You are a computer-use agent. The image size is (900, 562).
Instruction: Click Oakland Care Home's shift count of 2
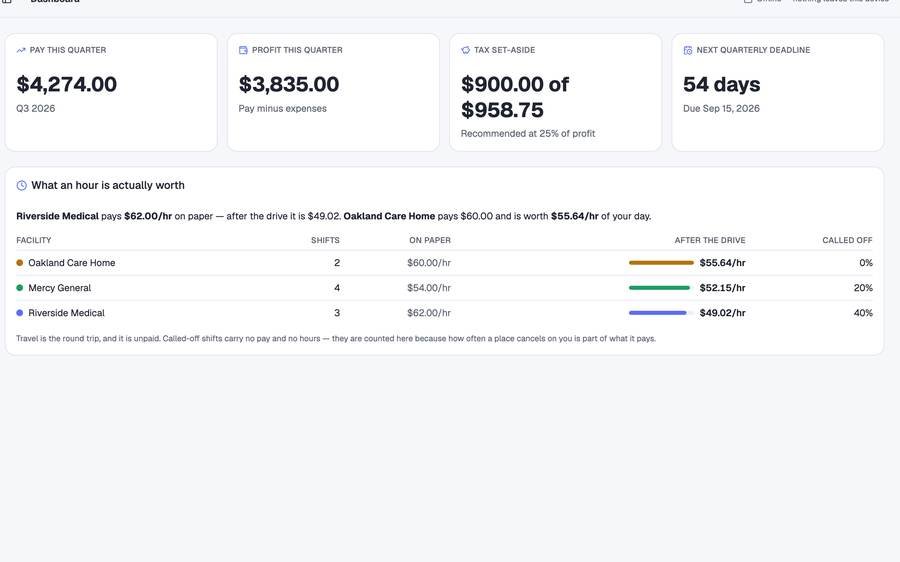pyautogui.click(x=337, y=263)
